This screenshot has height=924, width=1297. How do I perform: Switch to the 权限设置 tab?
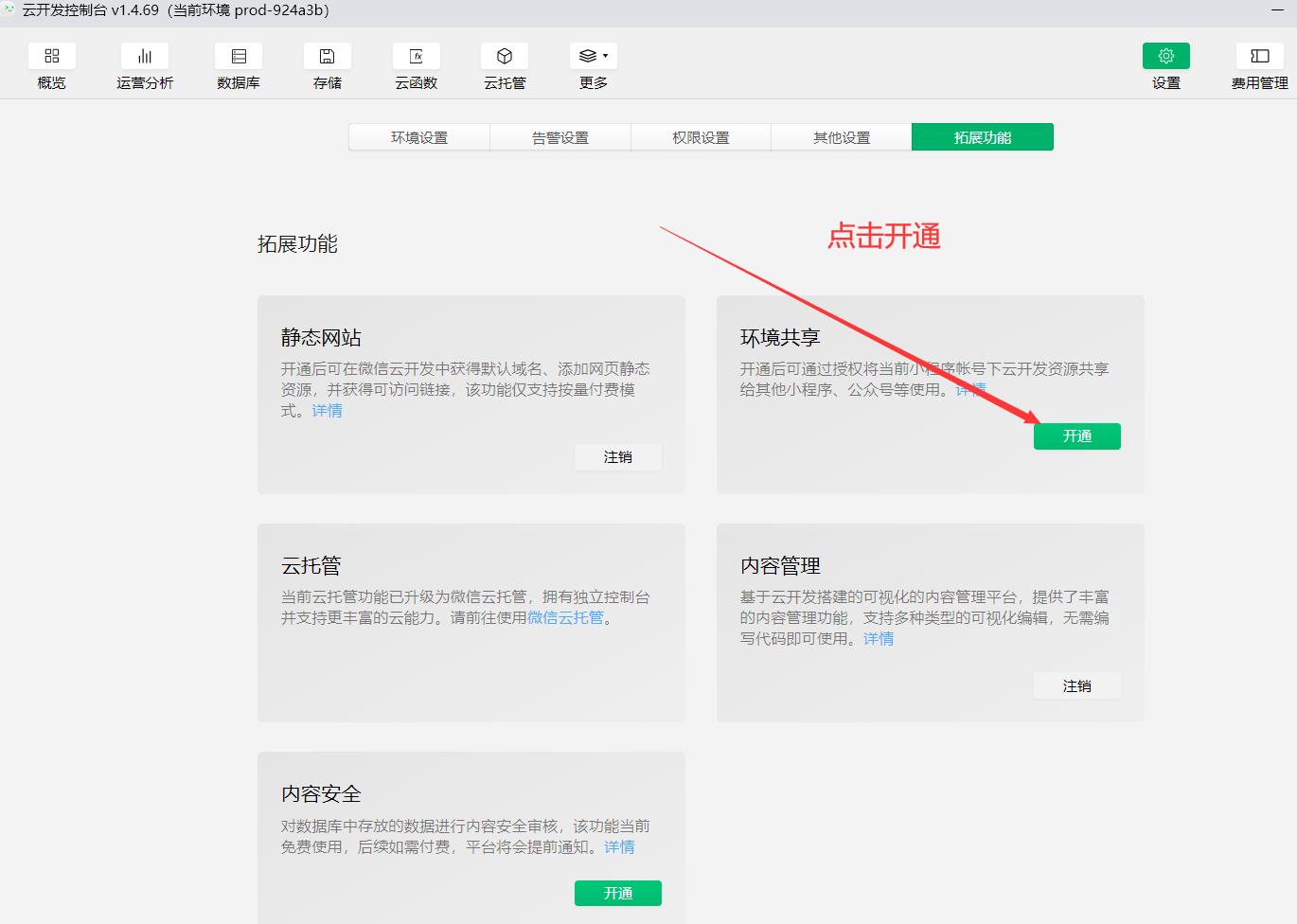coord(701,137)
